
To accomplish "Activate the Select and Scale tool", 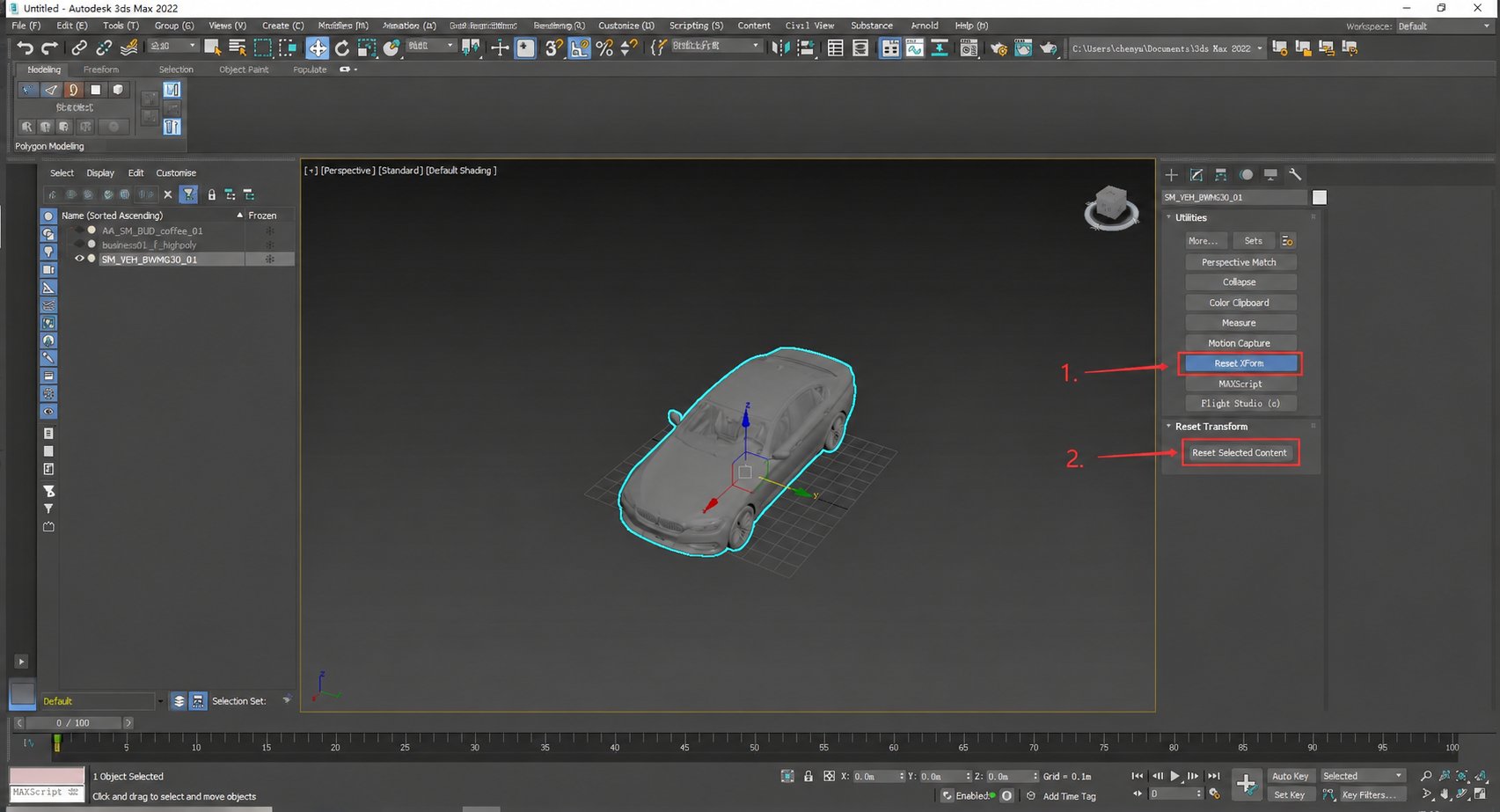I will [367, 48].
